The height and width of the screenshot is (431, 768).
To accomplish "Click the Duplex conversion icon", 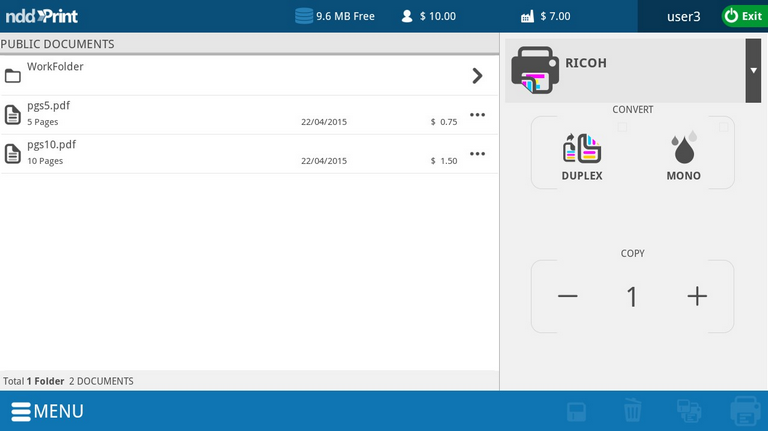I will click(x=582, y=148).
